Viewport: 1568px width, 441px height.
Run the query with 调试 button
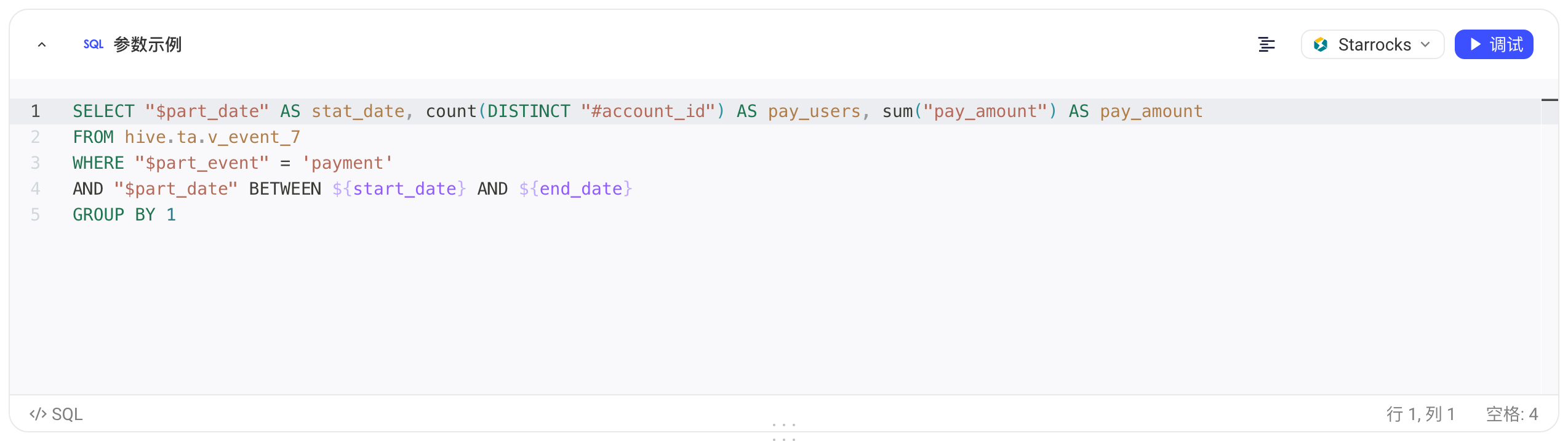[1494, 44]
